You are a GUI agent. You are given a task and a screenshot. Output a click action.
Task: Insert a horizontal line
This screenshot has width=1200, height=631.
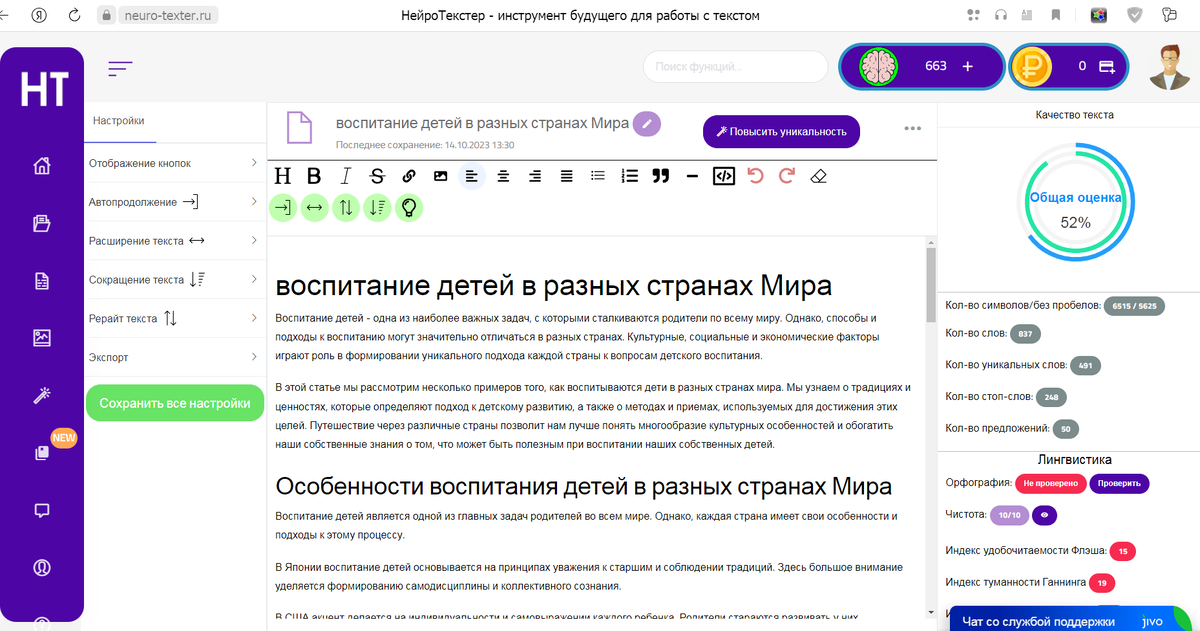[692, 176]
